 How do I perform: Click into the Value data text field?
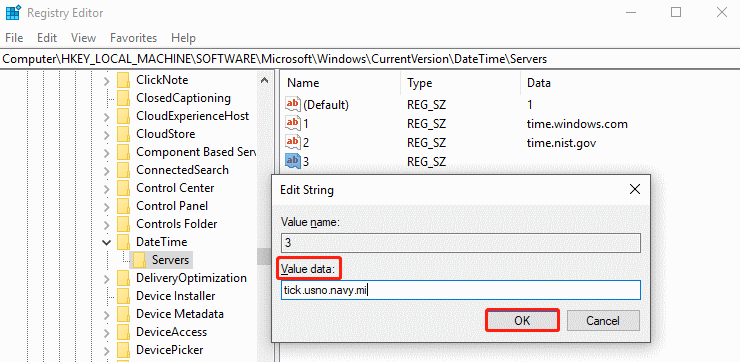click(461, 290)
